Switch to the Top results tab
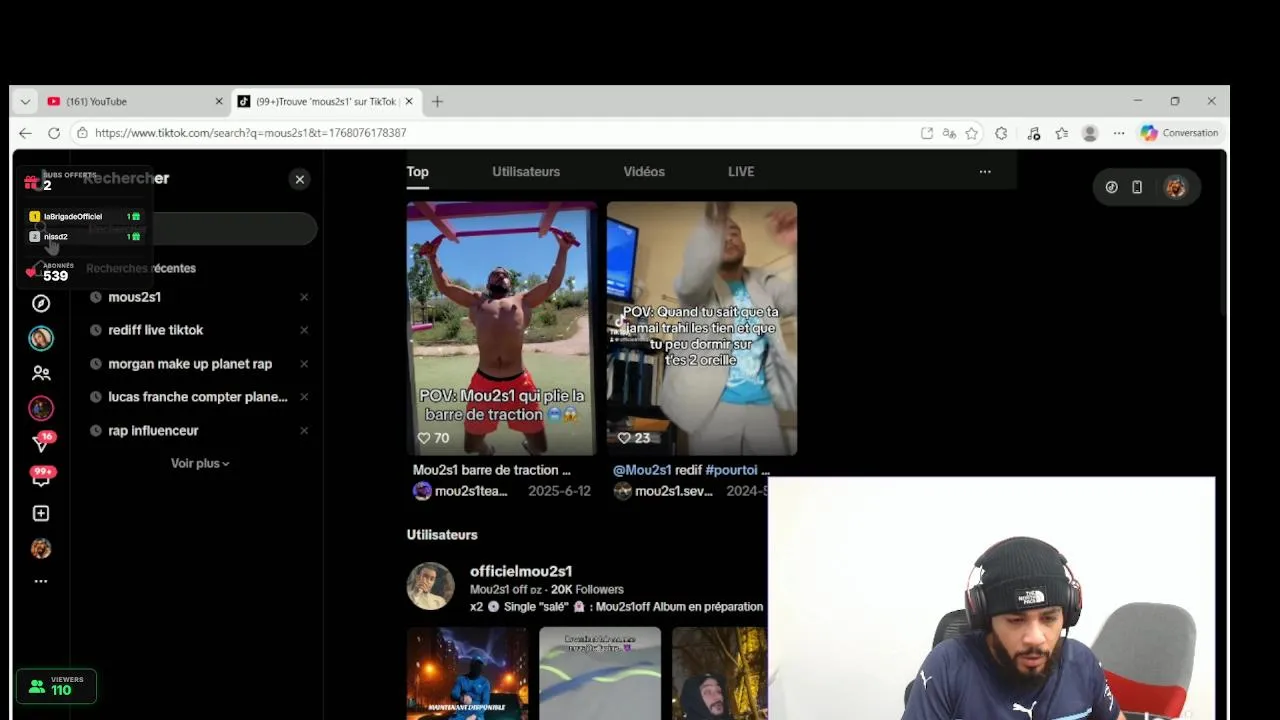The image size is (1280, 720). 417,172
